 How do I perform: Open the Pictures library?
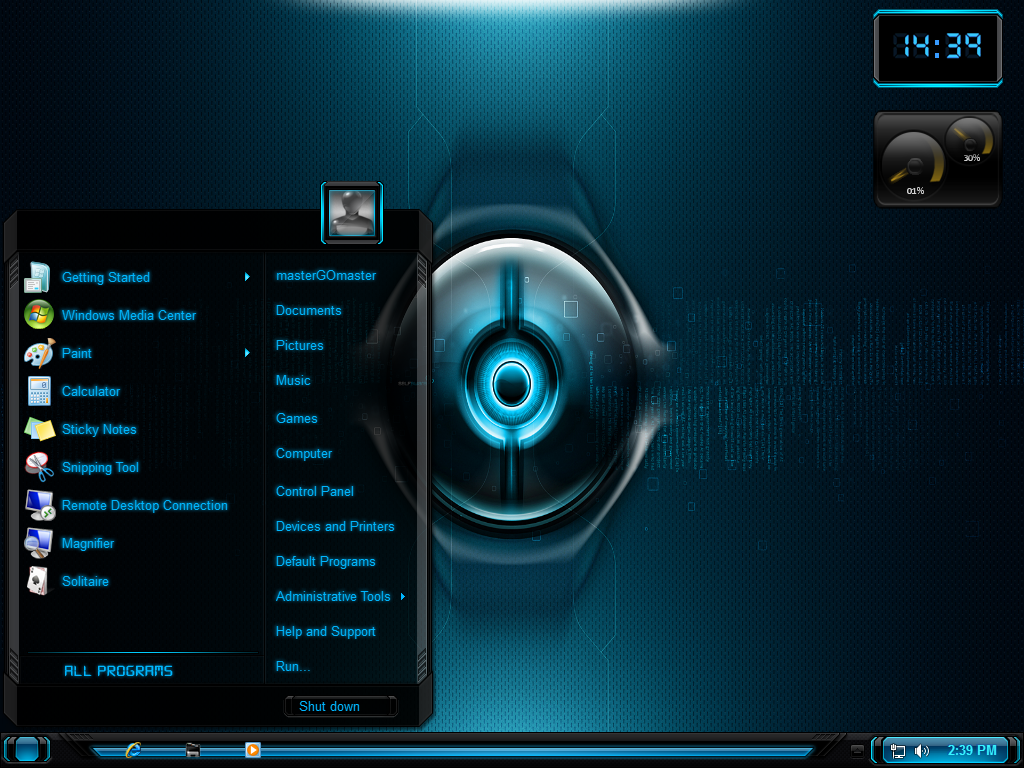coord(299,345)
